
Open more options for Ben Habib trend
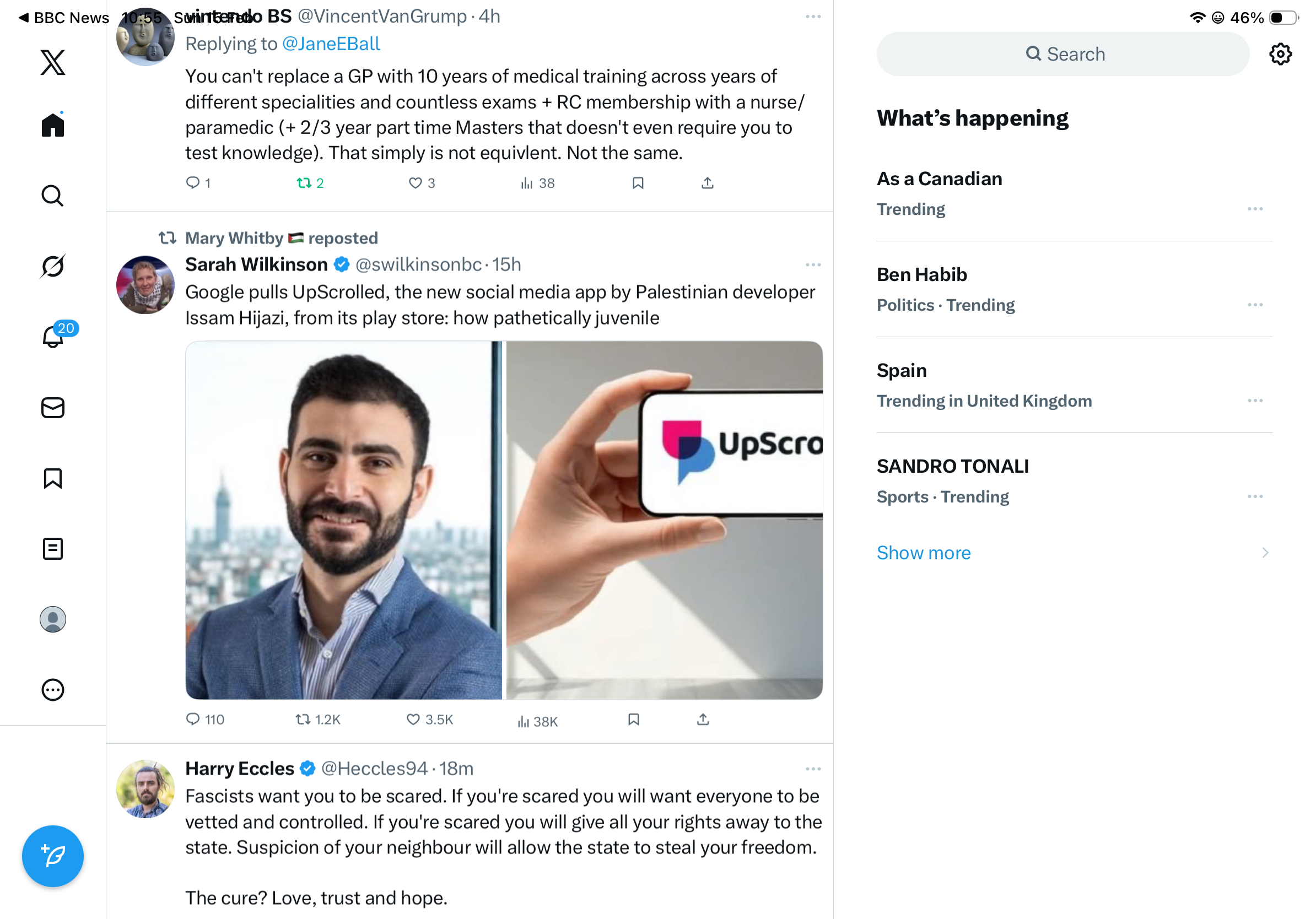pos(1255,305)
